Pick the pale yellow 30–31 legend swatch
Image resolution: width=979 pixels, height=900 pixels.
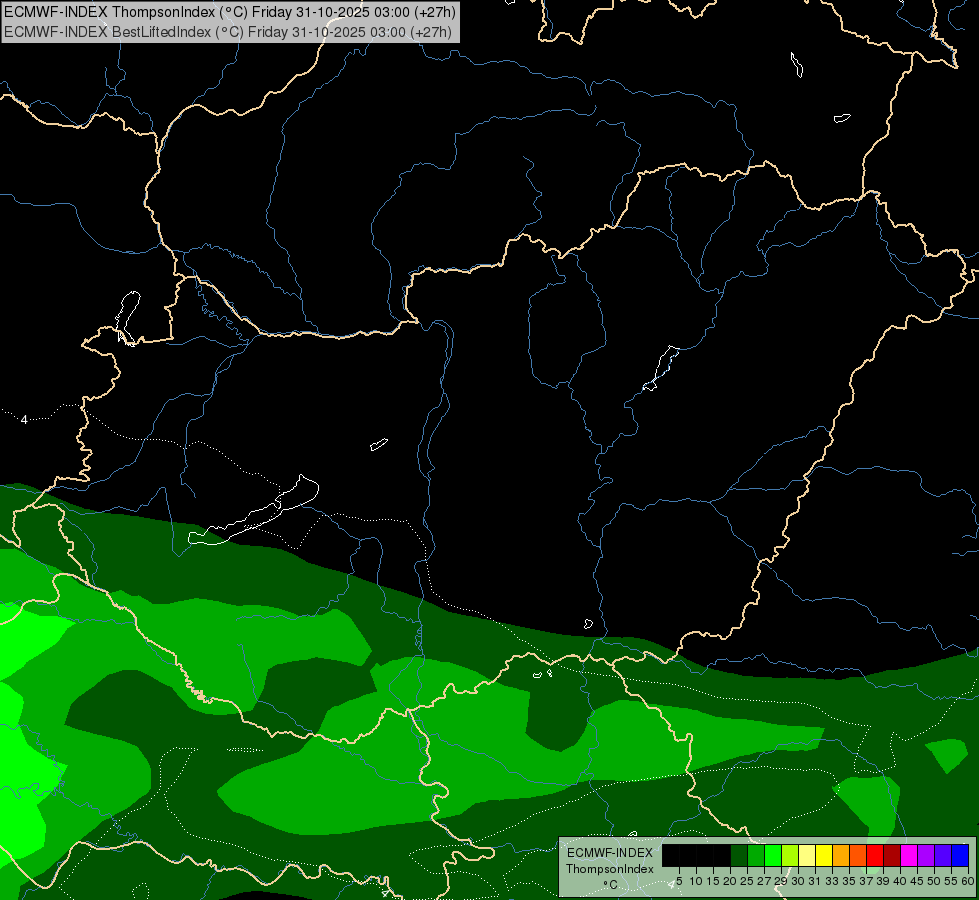tap(807, 855)
